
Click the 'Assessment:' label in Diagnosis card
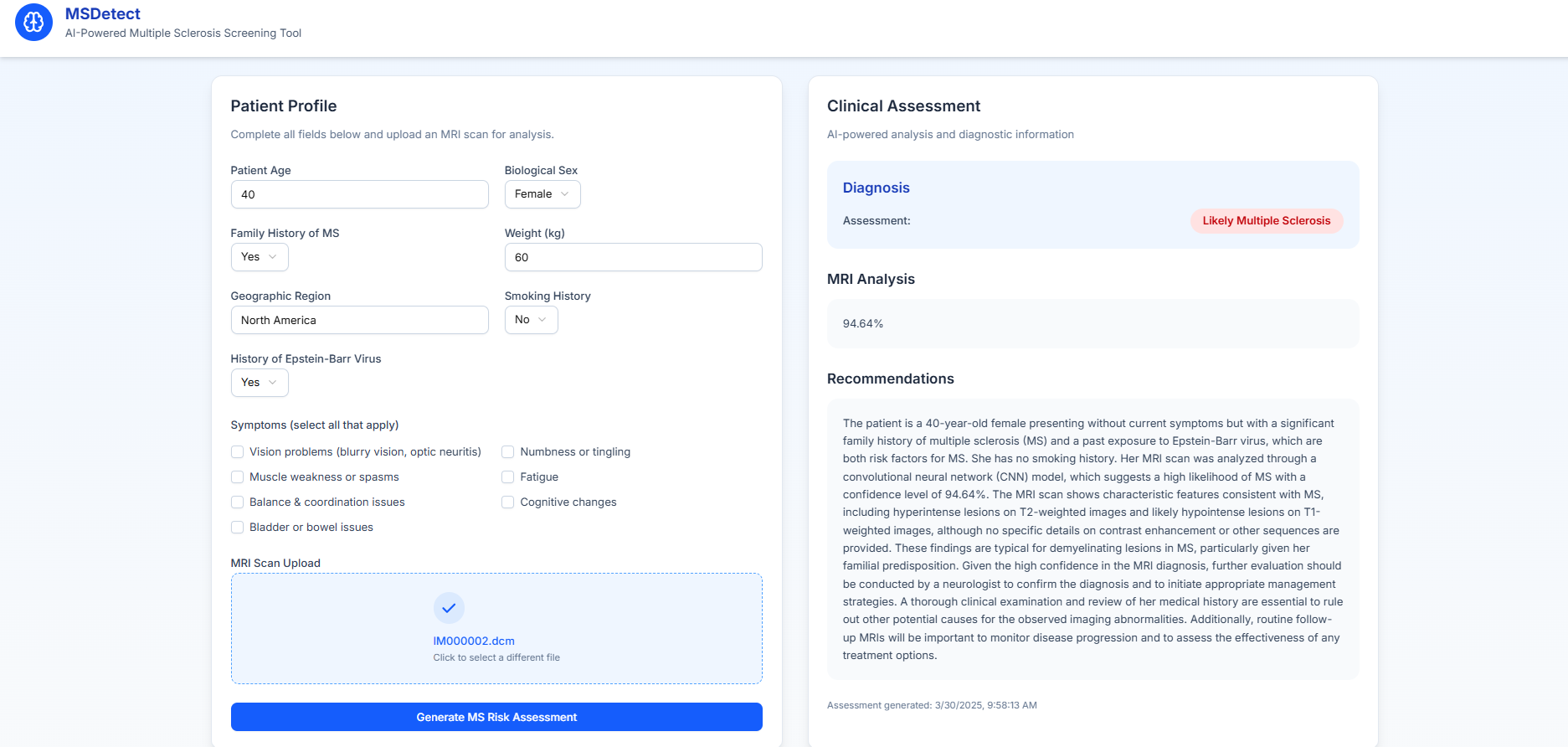point(877,221)
